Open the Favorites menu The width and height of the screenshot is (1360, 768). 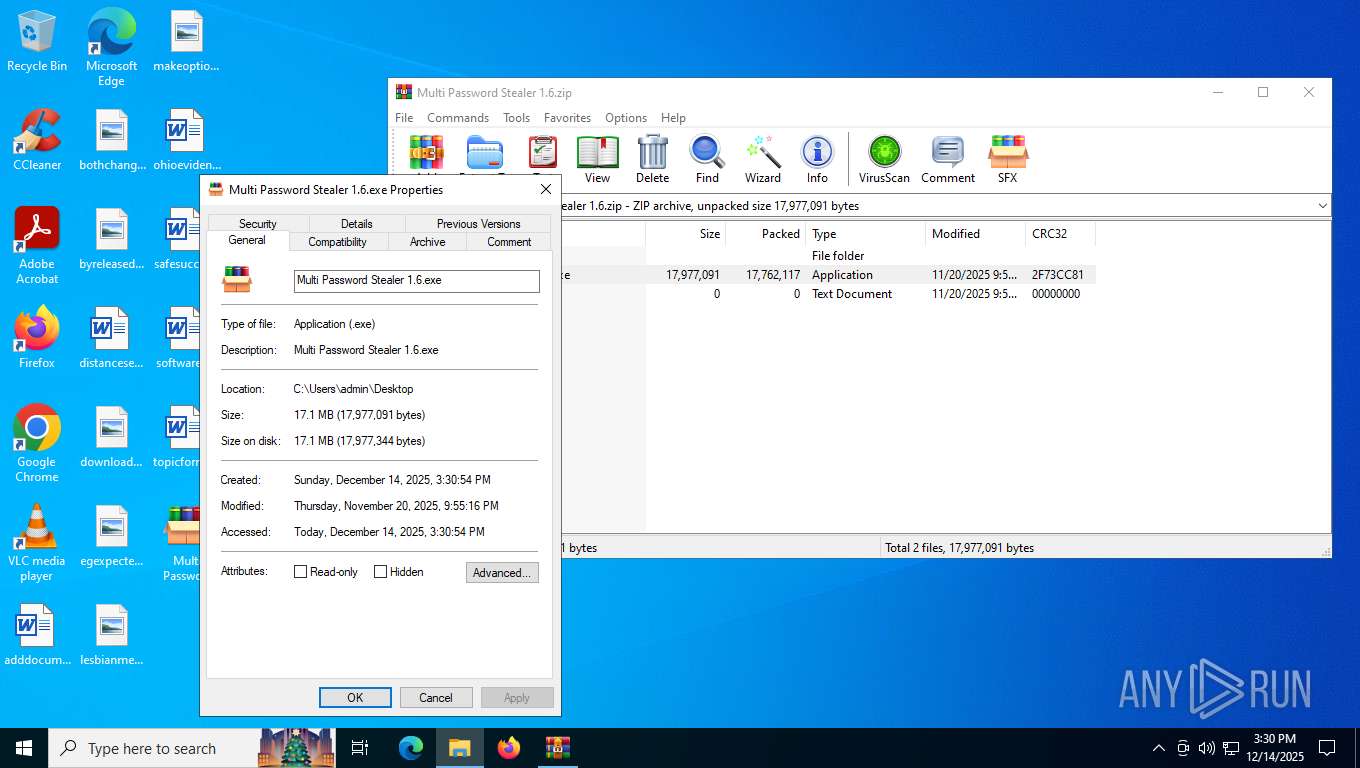(567, 118)
